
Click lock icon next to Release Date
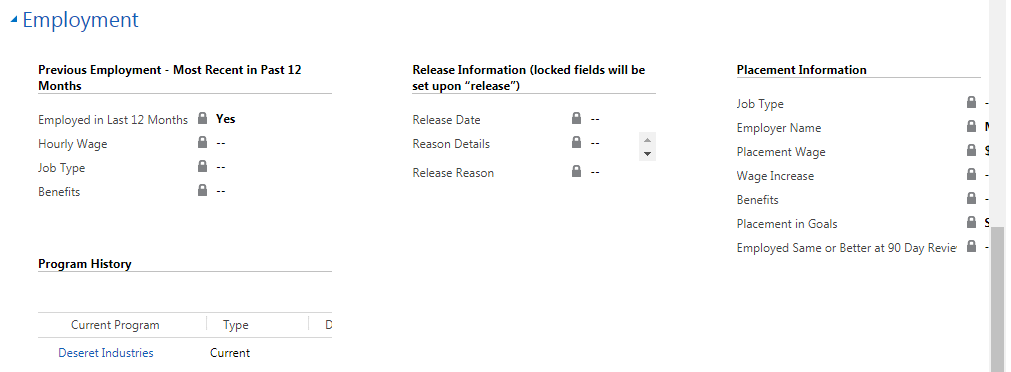coord(576,118)
